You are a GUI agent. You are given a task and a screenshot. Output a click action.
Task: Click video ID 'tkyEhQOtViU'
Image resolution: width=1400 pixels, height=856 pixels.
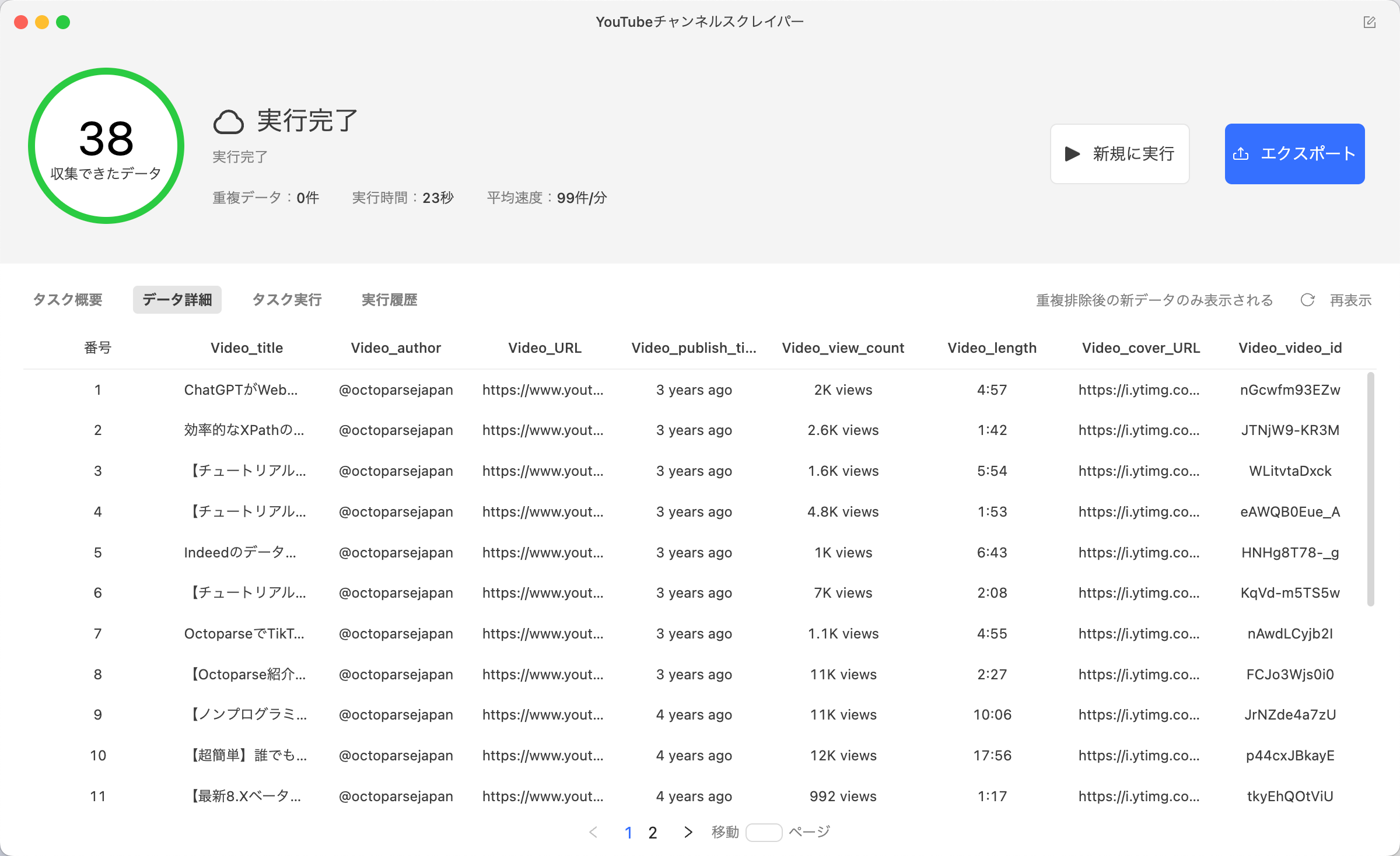coord(1290,796)
